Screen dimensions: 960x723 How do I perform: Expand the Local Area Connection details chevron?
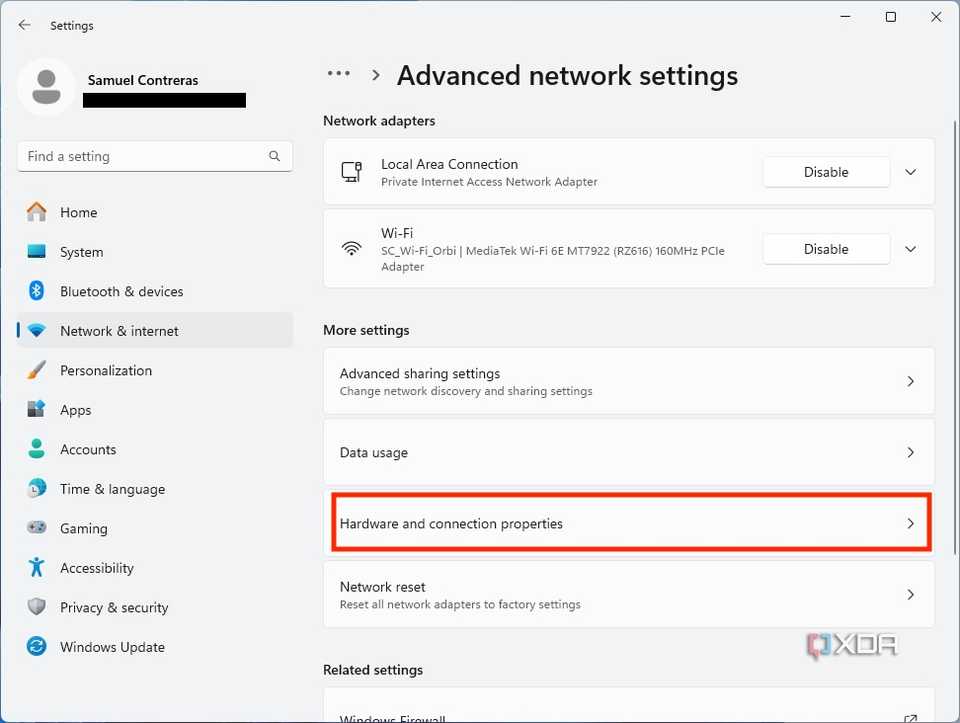click(x=910, y=171)
